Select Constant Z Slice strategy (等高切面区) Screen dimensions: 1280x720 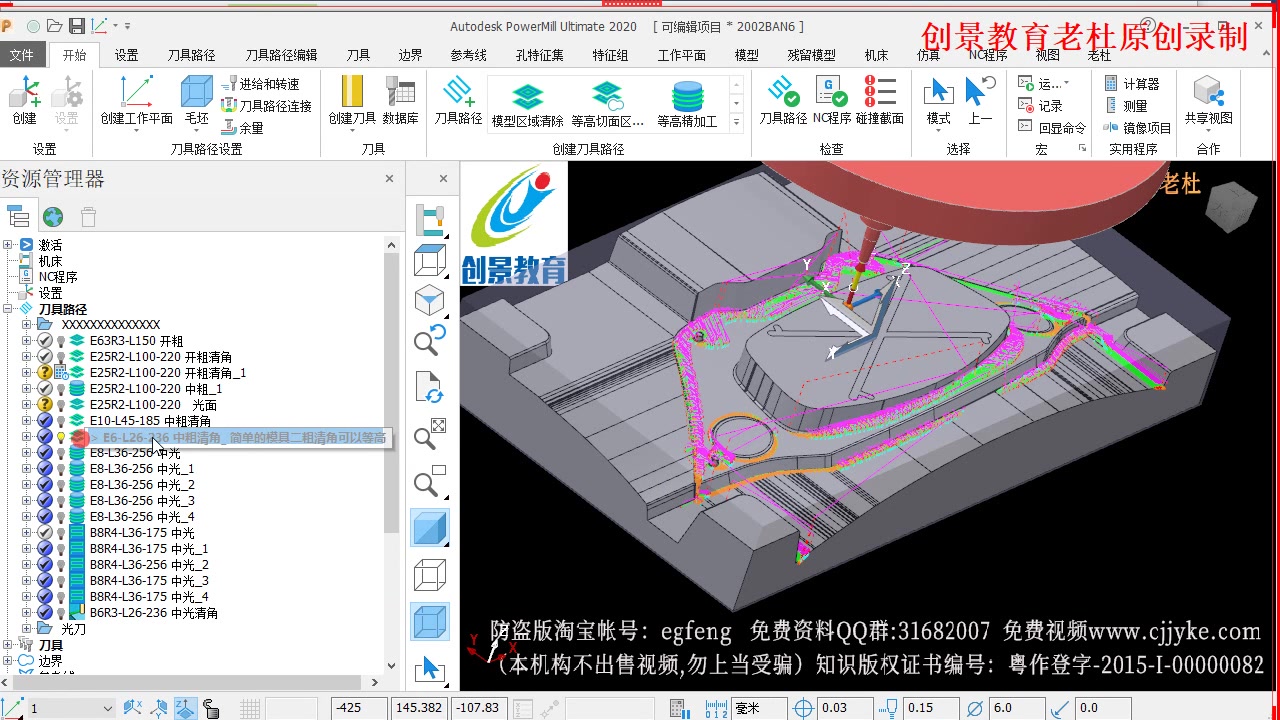tap(607, 106)
